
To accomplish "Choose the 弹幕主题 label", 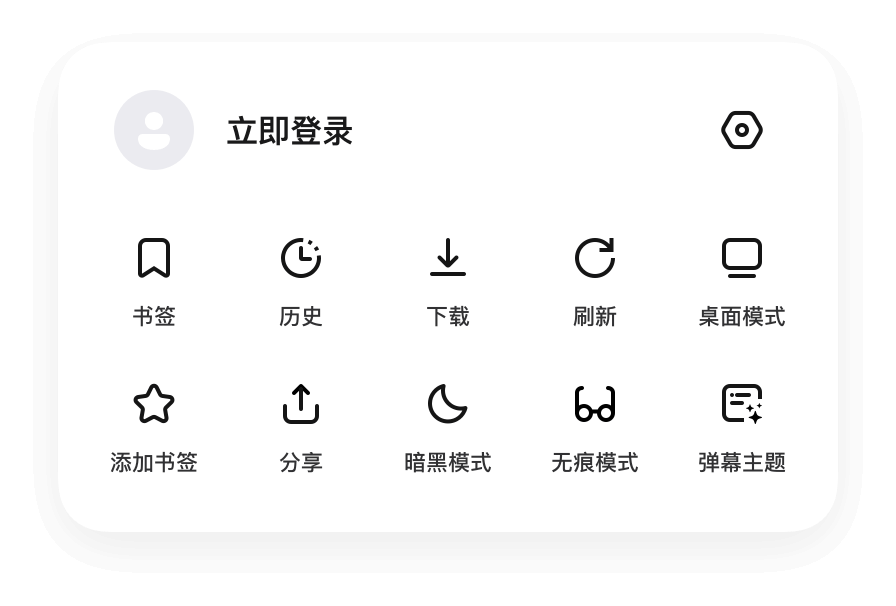I will (x=742, y=462).
